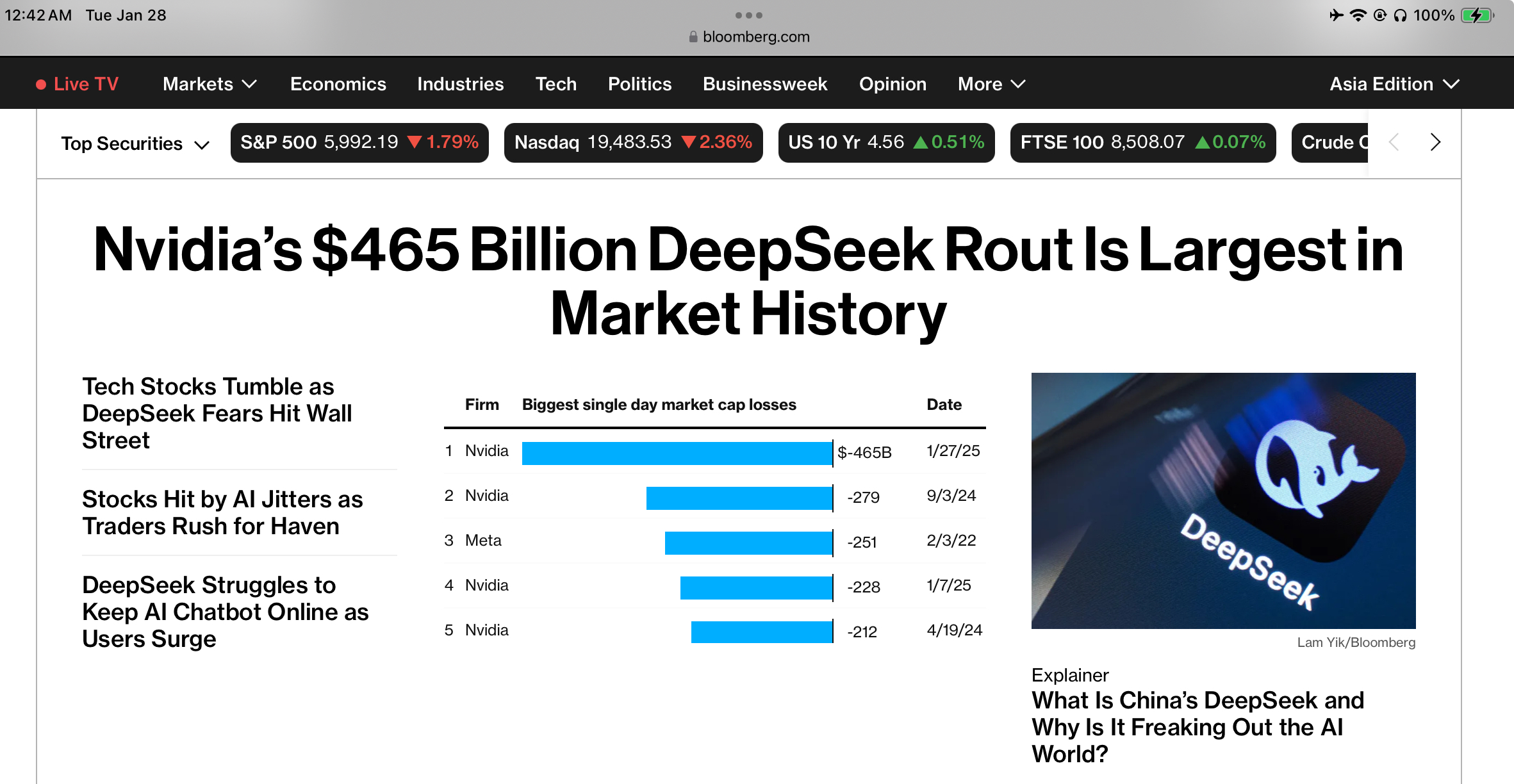Open Tech Stocks Tumble article link
This screenshot has height=784, width=1514.
tap(217, 413)
